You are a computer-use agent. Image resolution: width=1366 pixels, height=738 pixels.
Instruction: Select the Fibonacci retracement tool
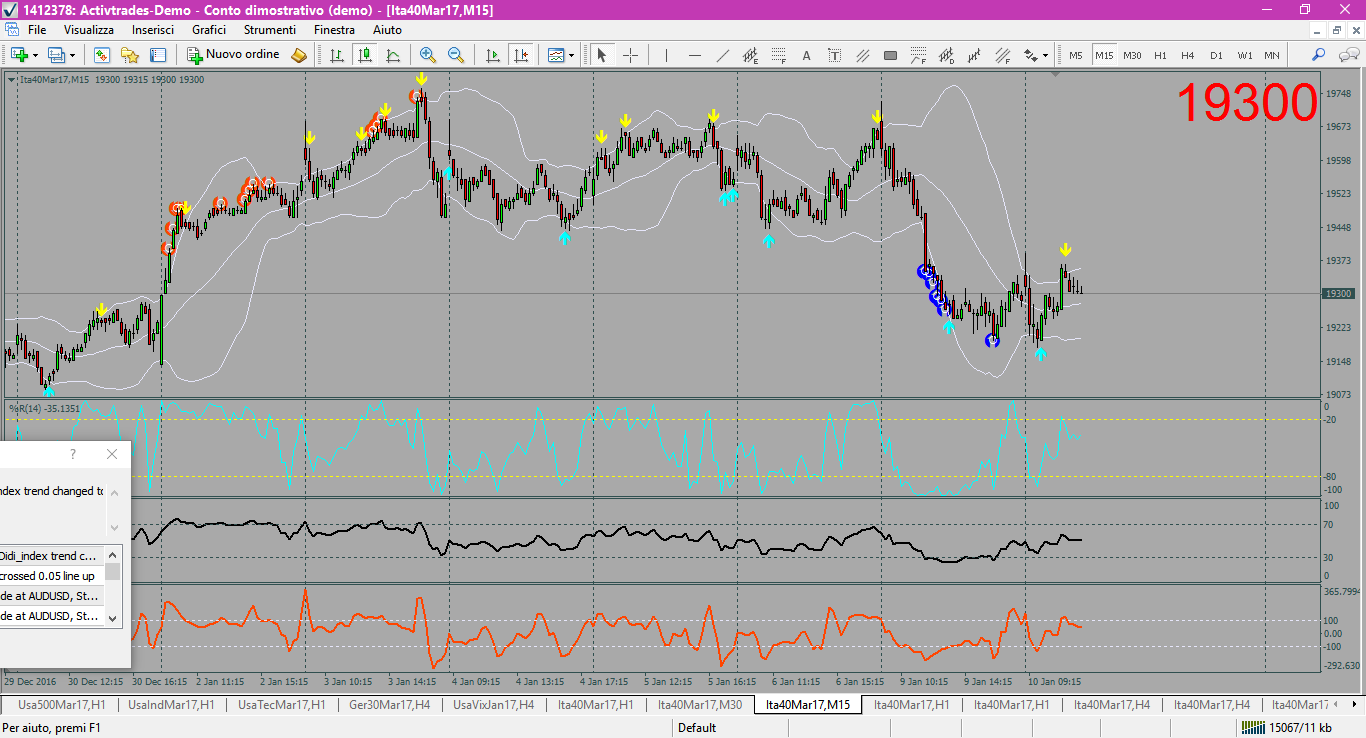coord(779,55)
